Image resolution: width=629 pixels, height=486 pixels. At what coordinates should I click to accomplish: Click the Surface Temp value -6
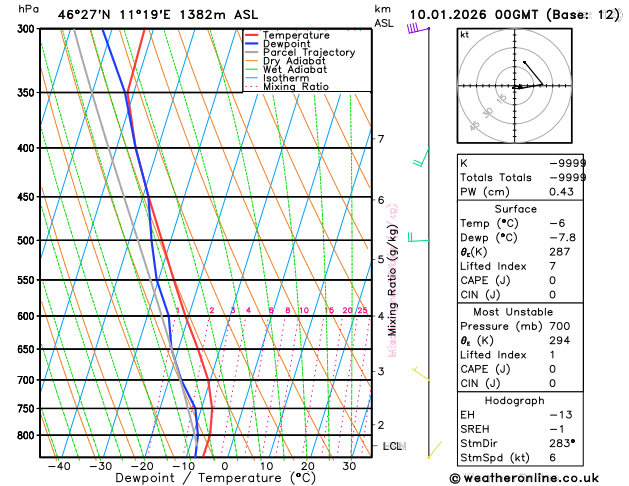coord(557,223)
